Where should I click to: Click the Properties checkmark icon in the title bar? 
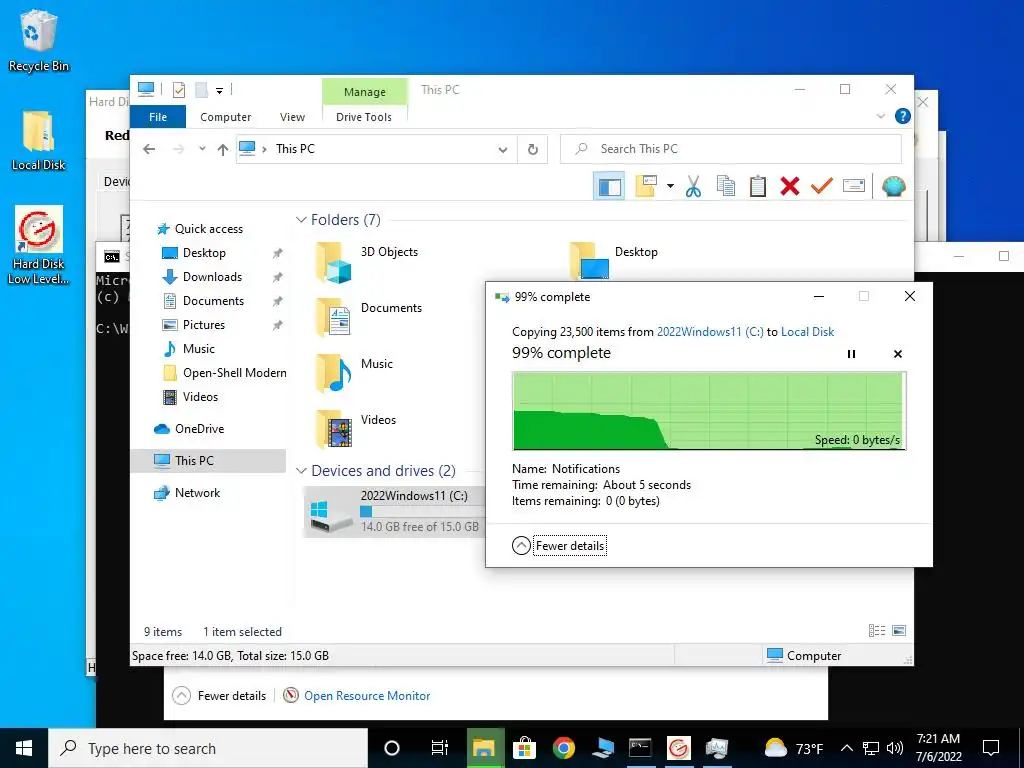178,90
